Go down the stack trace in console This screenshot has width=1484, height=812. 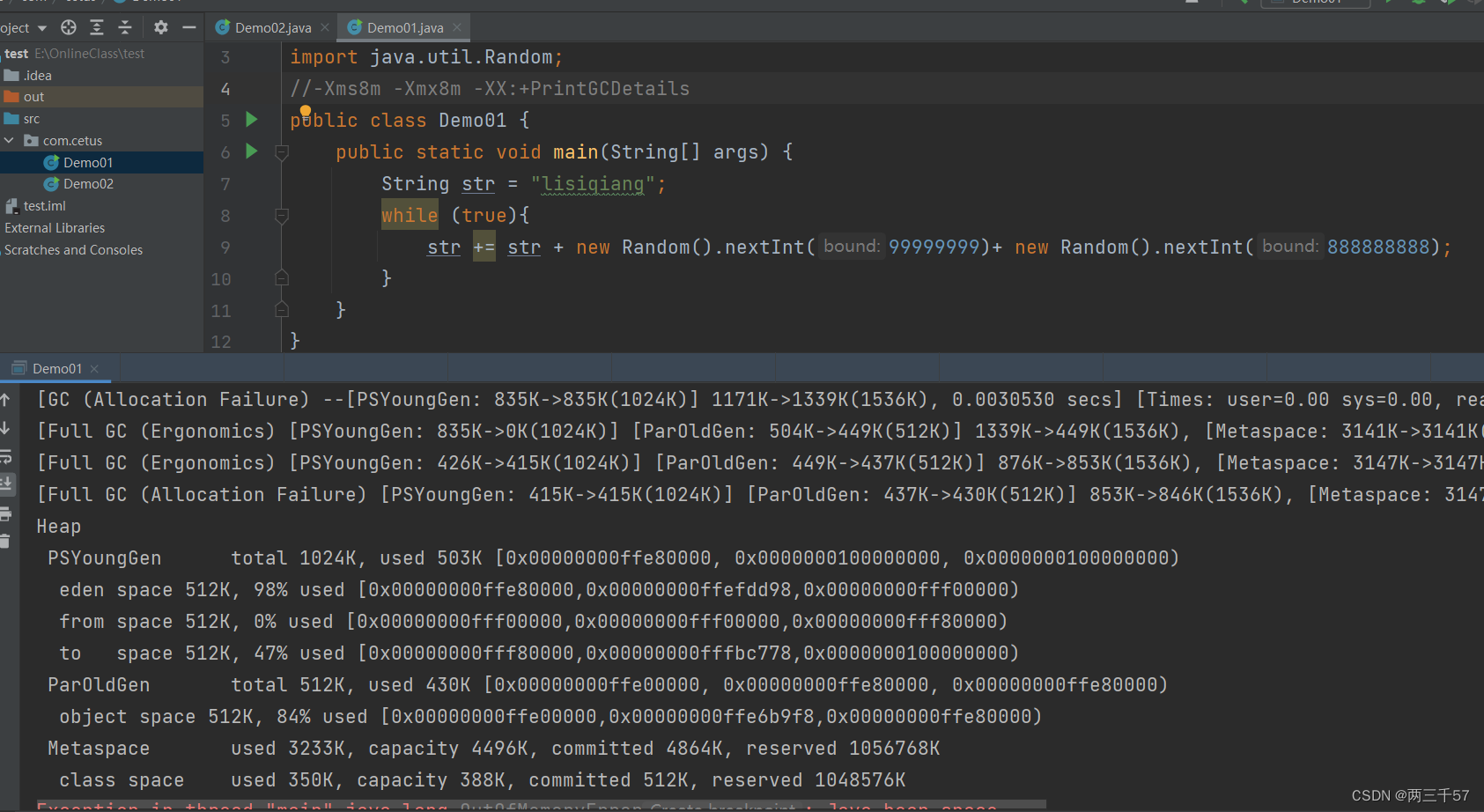click(5, 428)
